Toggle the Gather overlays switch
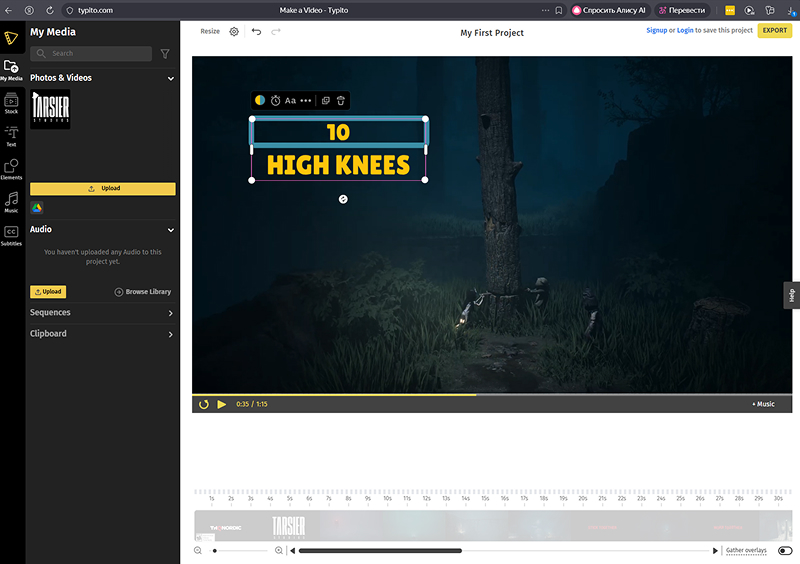This screenshot has height=564, width=800. (x=785, y=551)
